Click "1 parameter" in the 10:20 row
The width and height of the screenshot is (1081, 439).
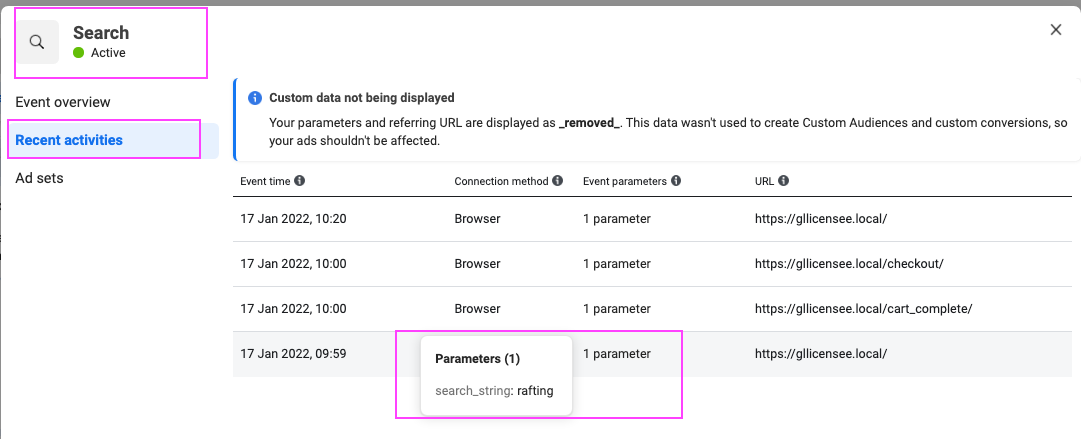(616, 219)
